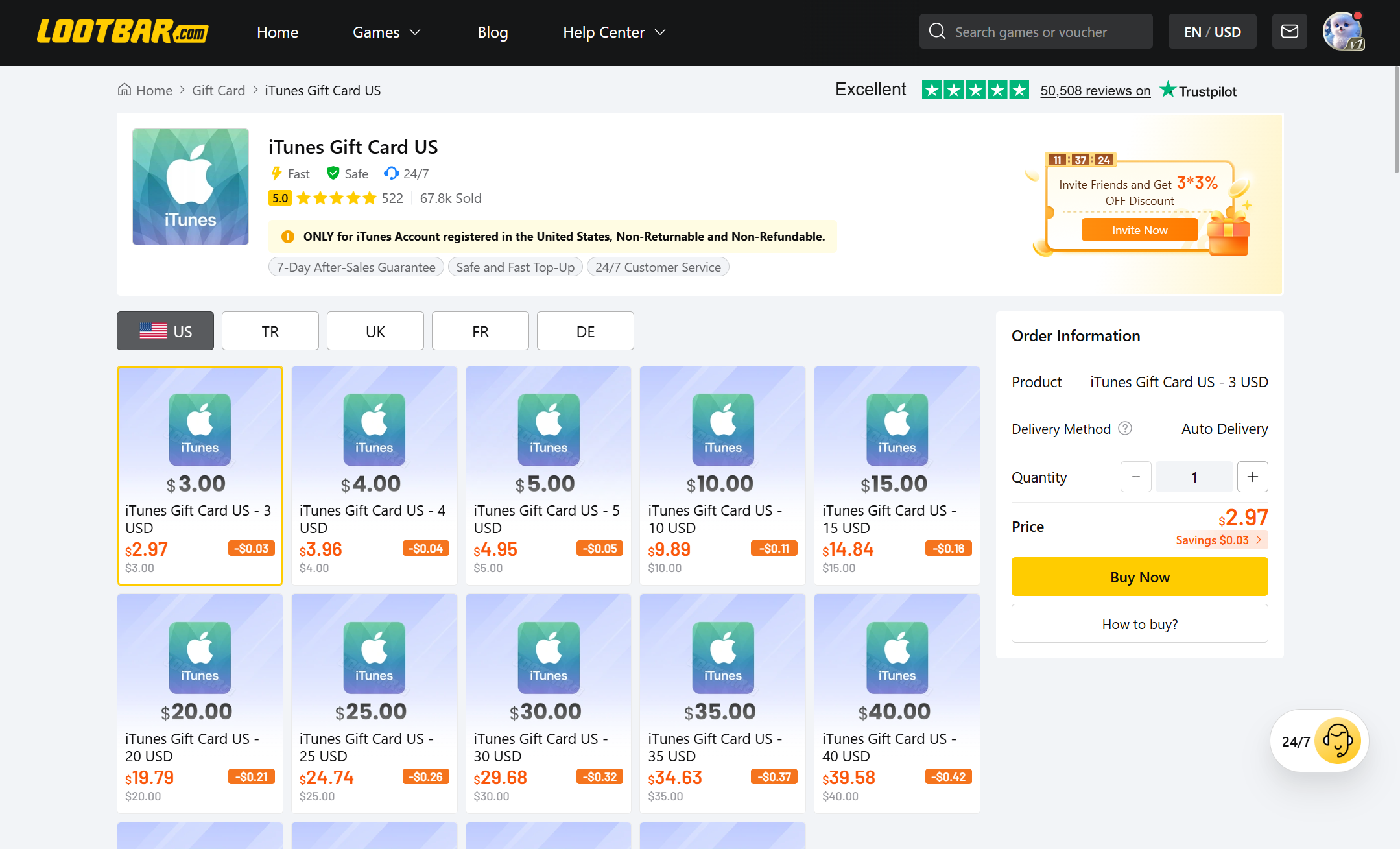Click the Gift Card breadcrumb link
Screen dimensions: 1400x849
(219, 90)
